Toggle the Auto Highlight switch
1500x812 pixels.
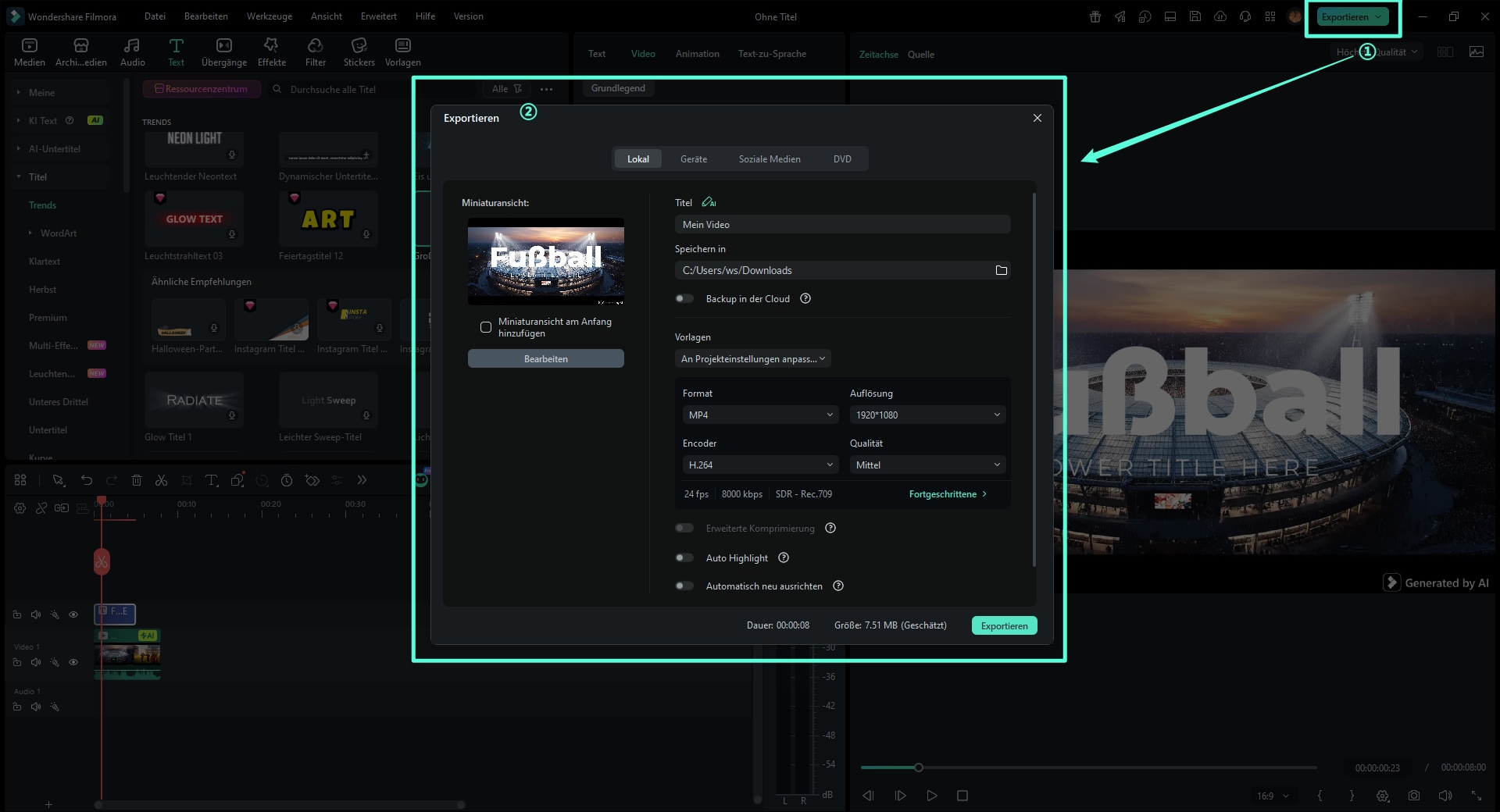coord(684,557)
